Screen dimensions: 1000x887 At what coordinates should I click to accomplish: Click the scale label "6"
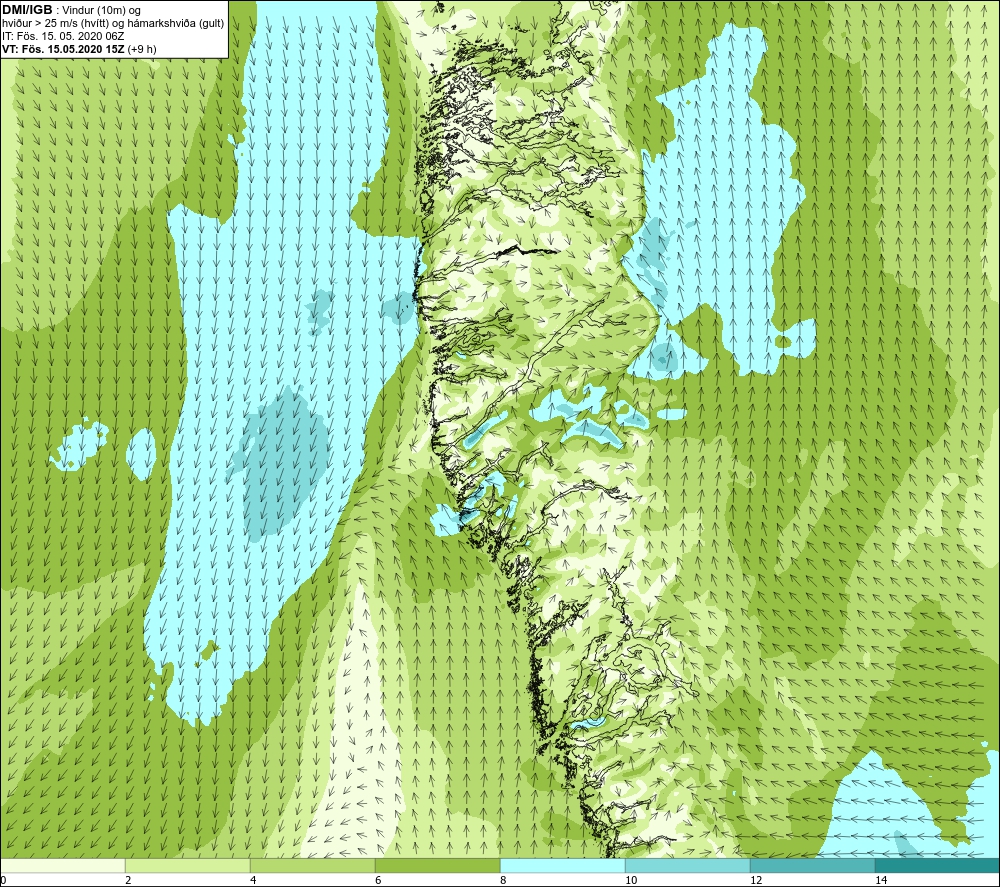(x=378, y=880)
